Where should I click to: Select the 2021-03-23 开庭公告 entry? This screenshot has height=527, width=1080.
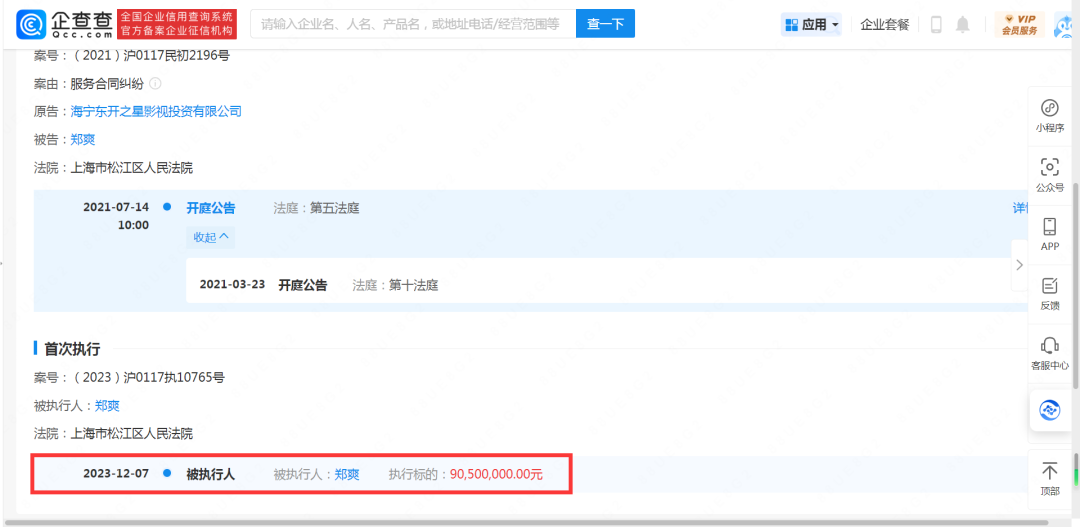click(303, 285)
